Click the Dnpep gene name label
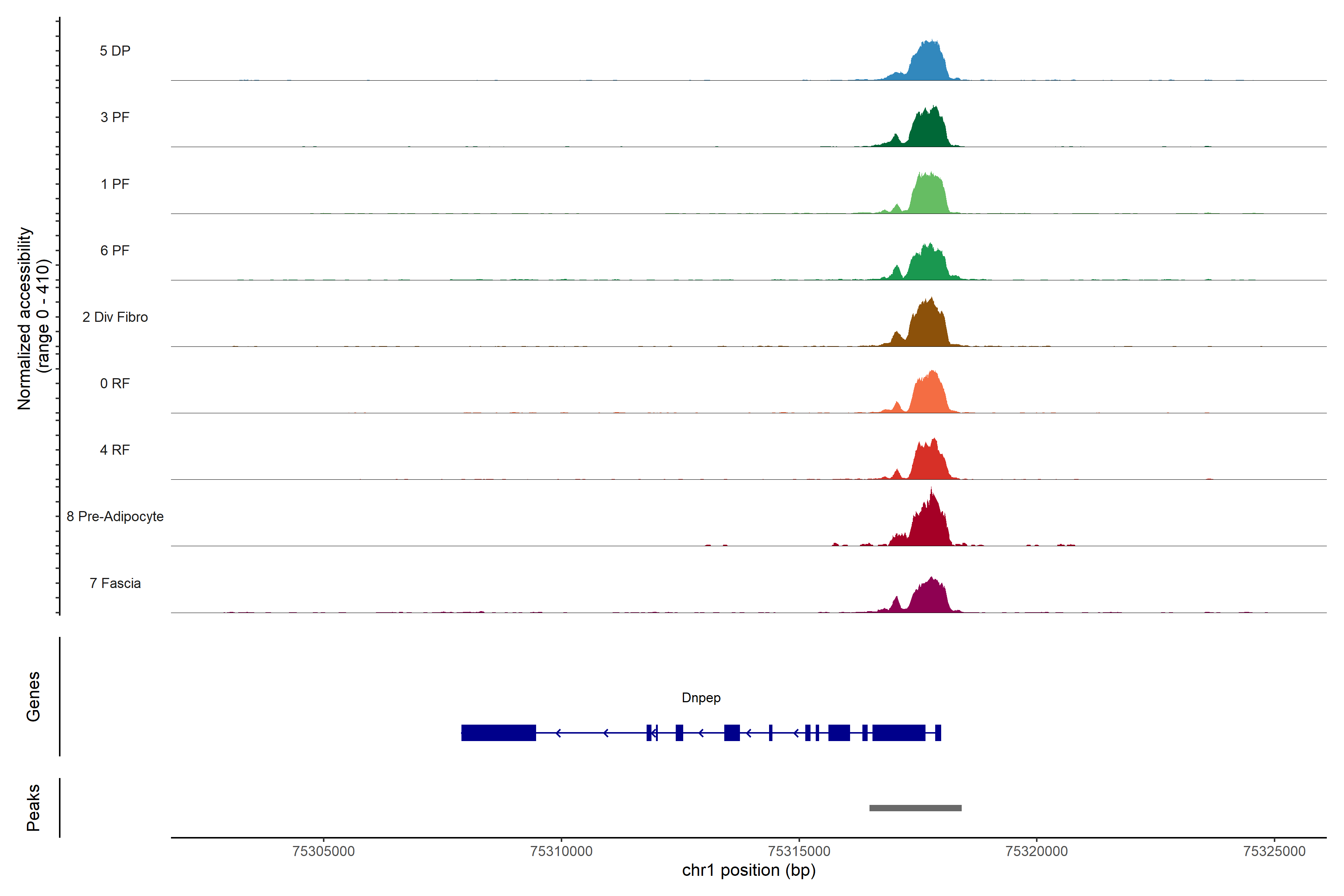 pyautogui.click(x=701, y=698)
